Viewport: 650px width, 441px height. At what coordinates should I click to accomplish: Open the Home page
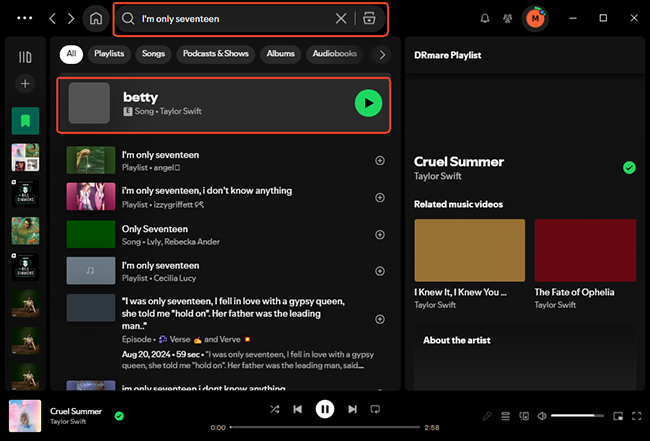point(96,19)
